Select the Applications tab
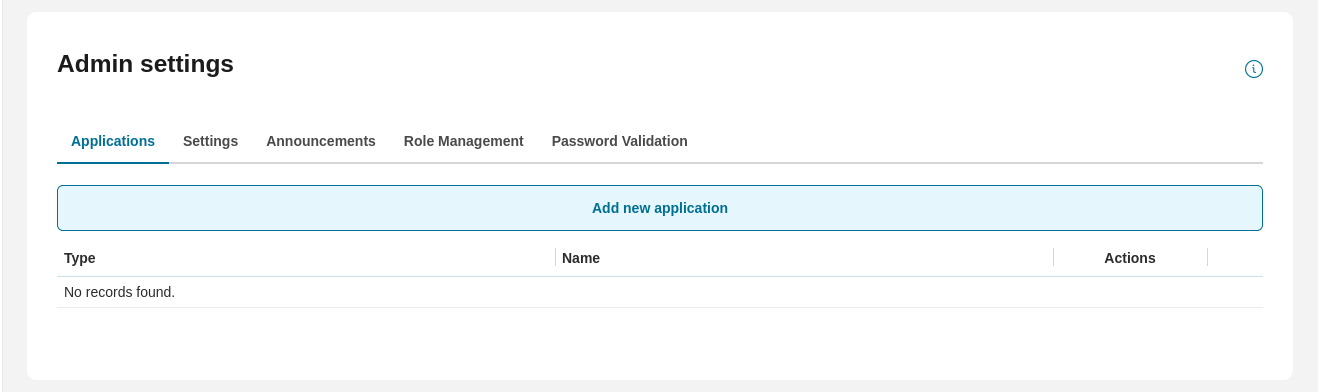Viewport: 1318px width, 392px height. 113,141
